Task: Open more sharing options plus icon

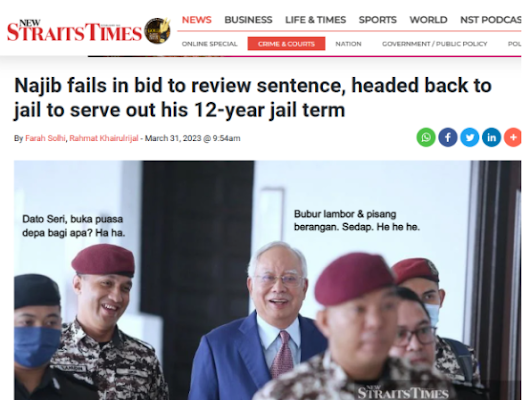Action: coord(513,137)
